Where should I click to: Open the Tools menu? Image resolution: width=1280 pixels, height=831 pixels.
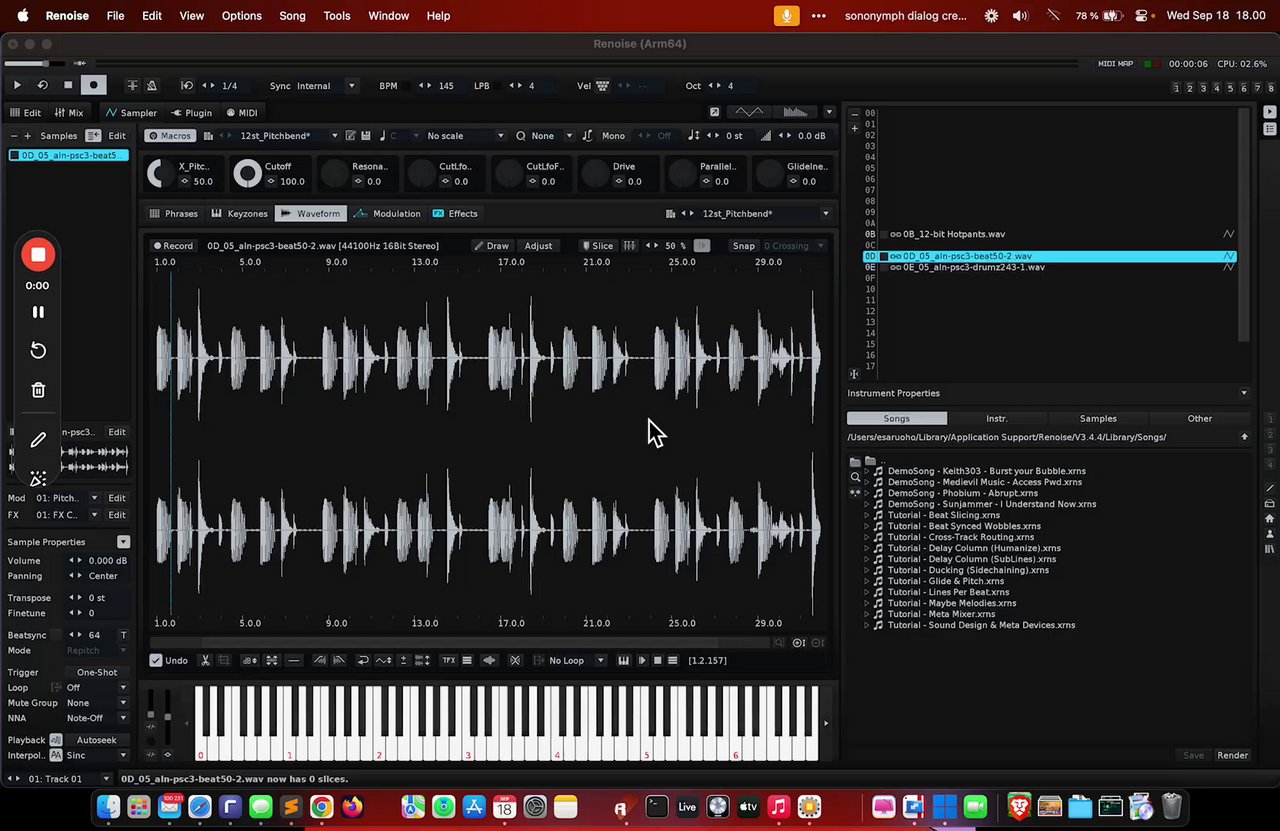pos(337,16)
